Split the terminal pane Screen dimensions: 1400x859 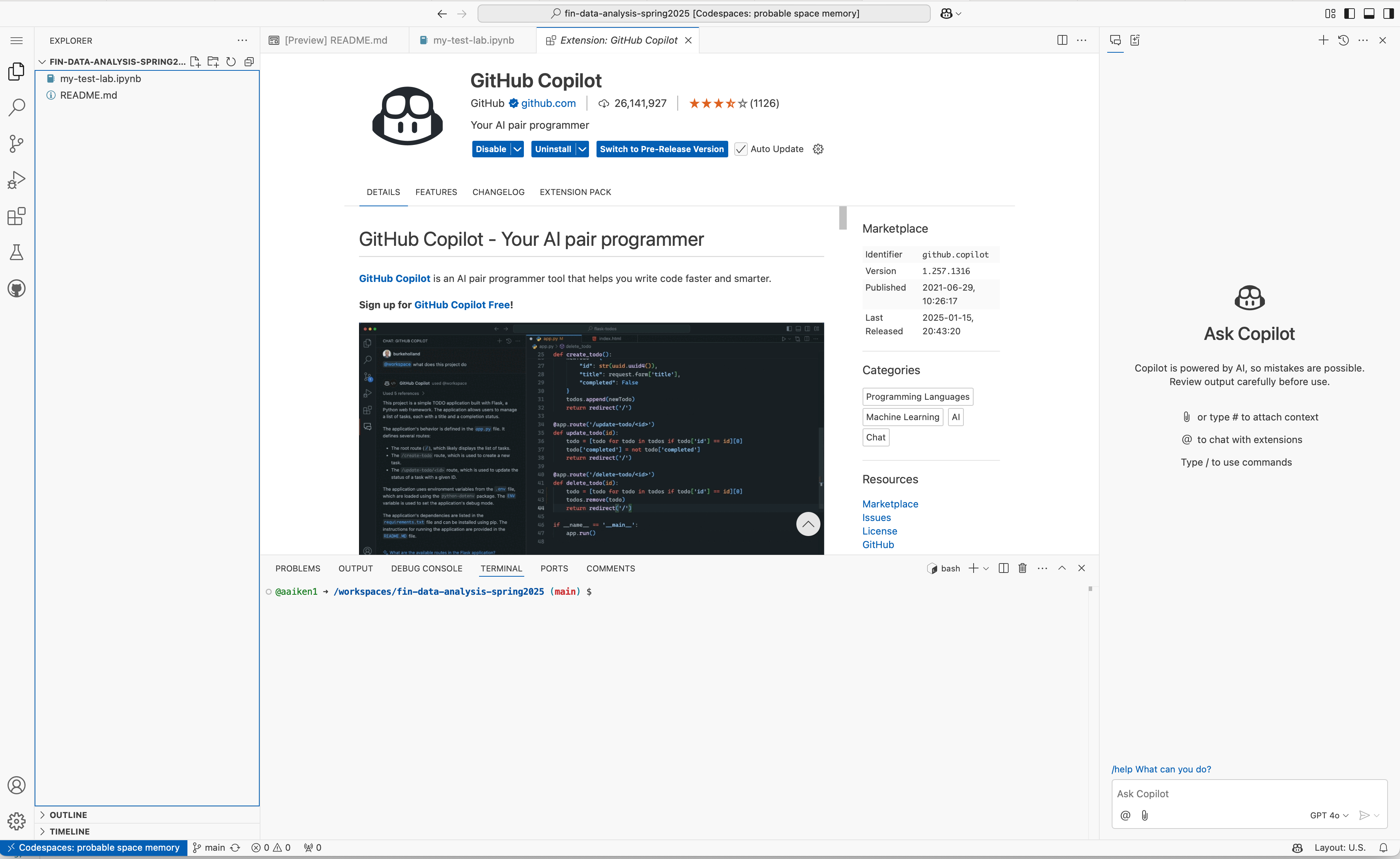[x=1003, y=568]
